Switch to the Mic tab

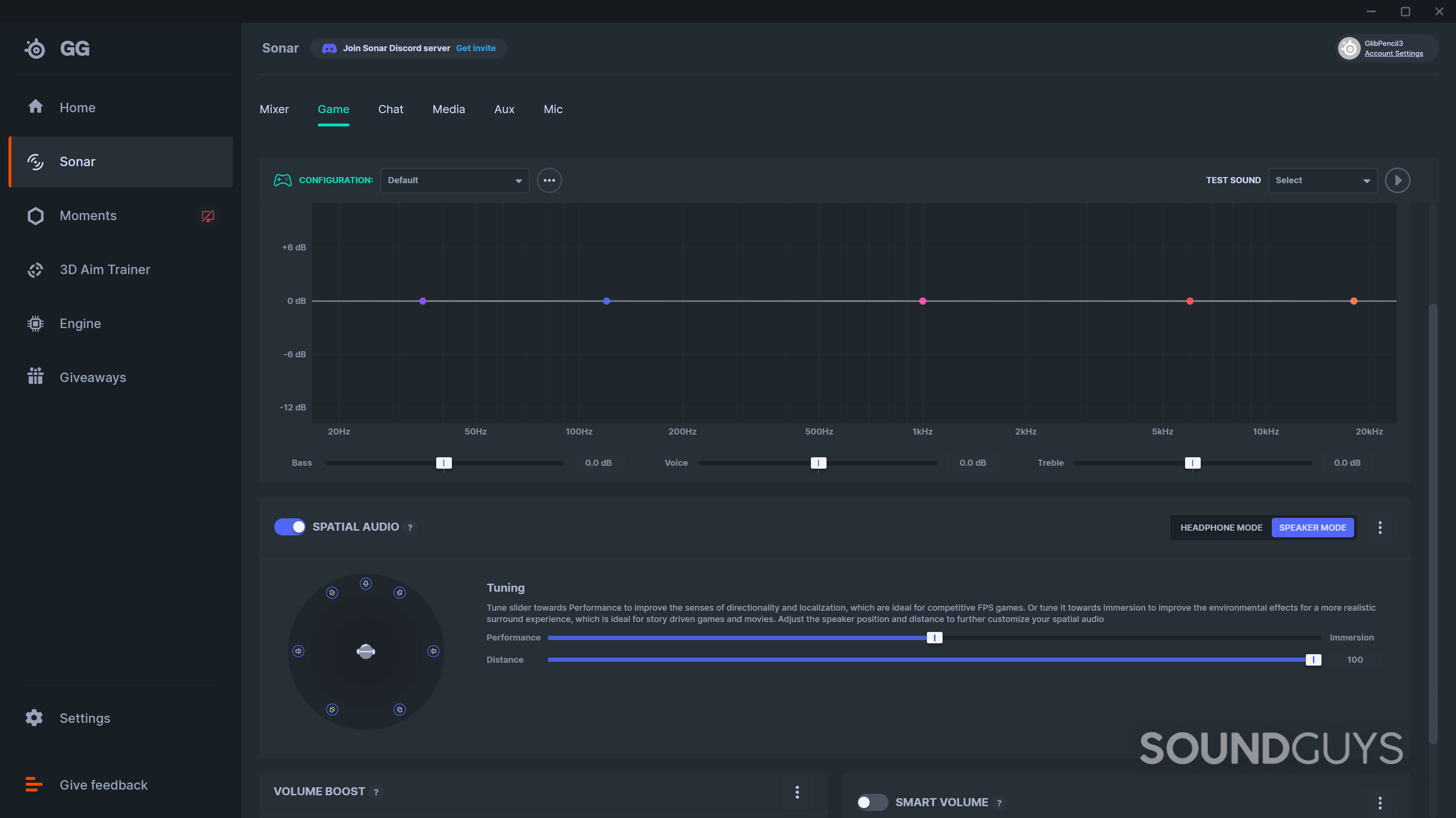553,109
